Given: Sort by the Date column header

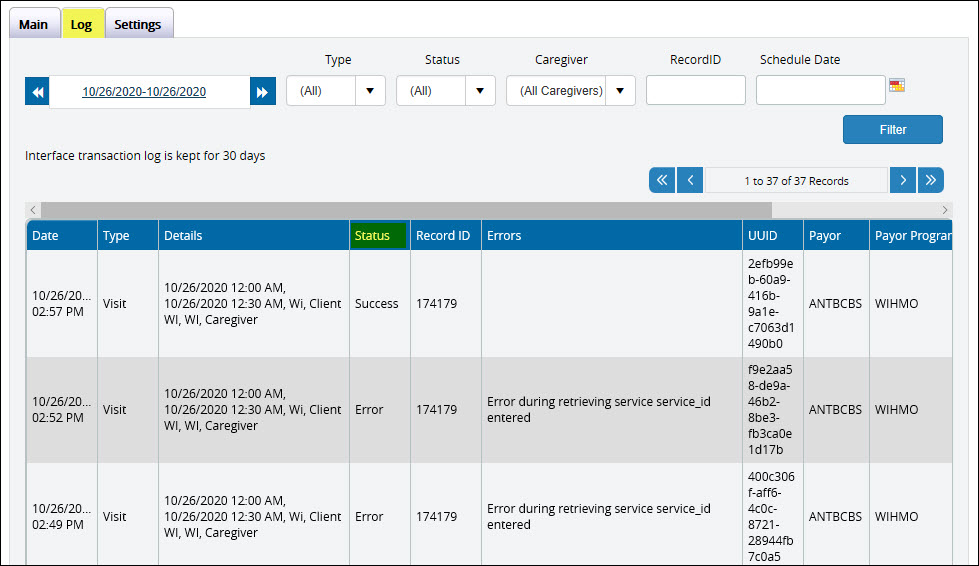Looking at the screenshot, I should point(62,235).
